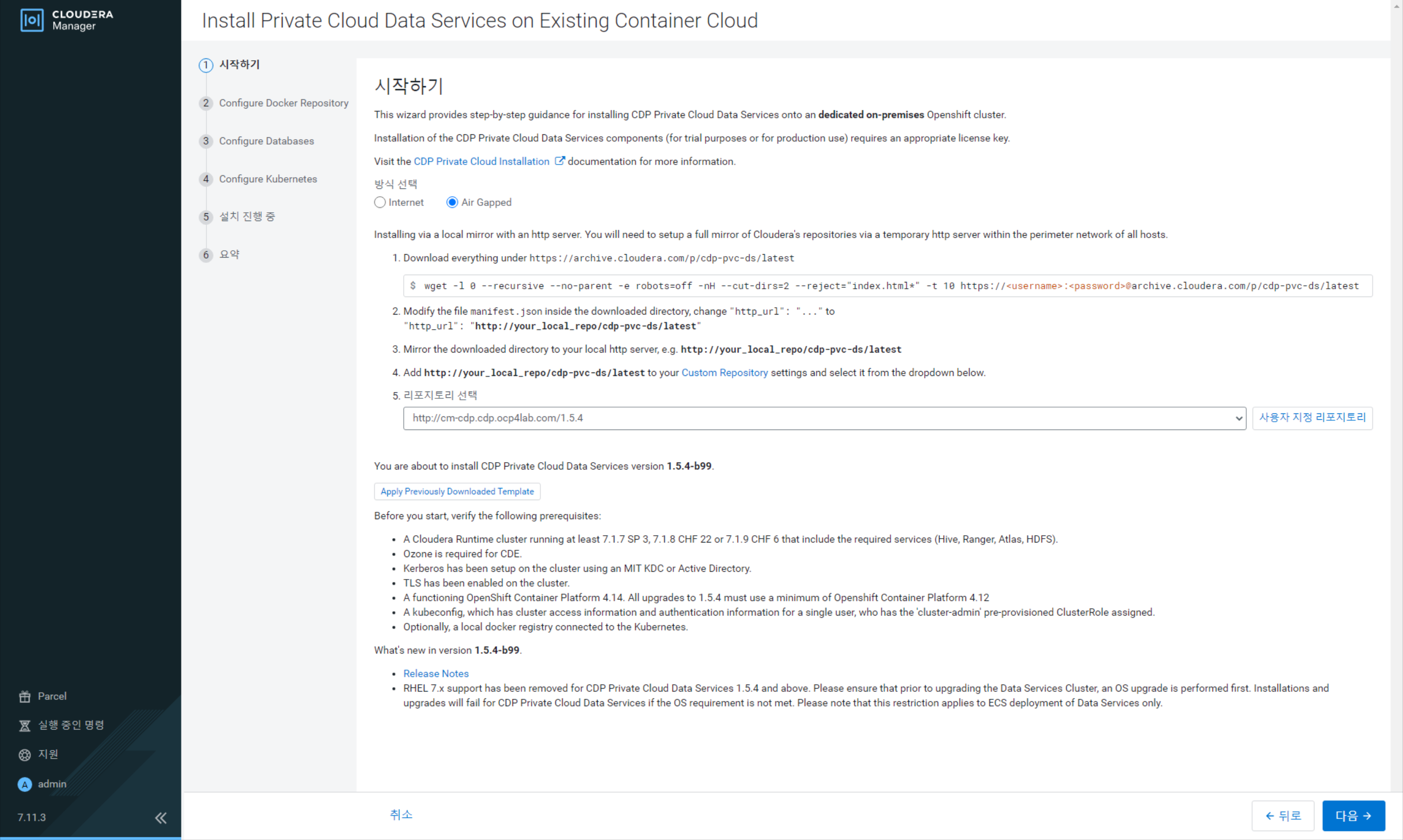Open the repository selection dropdown
Screen dimensions: 1403x840
click(x=824, y=418)
